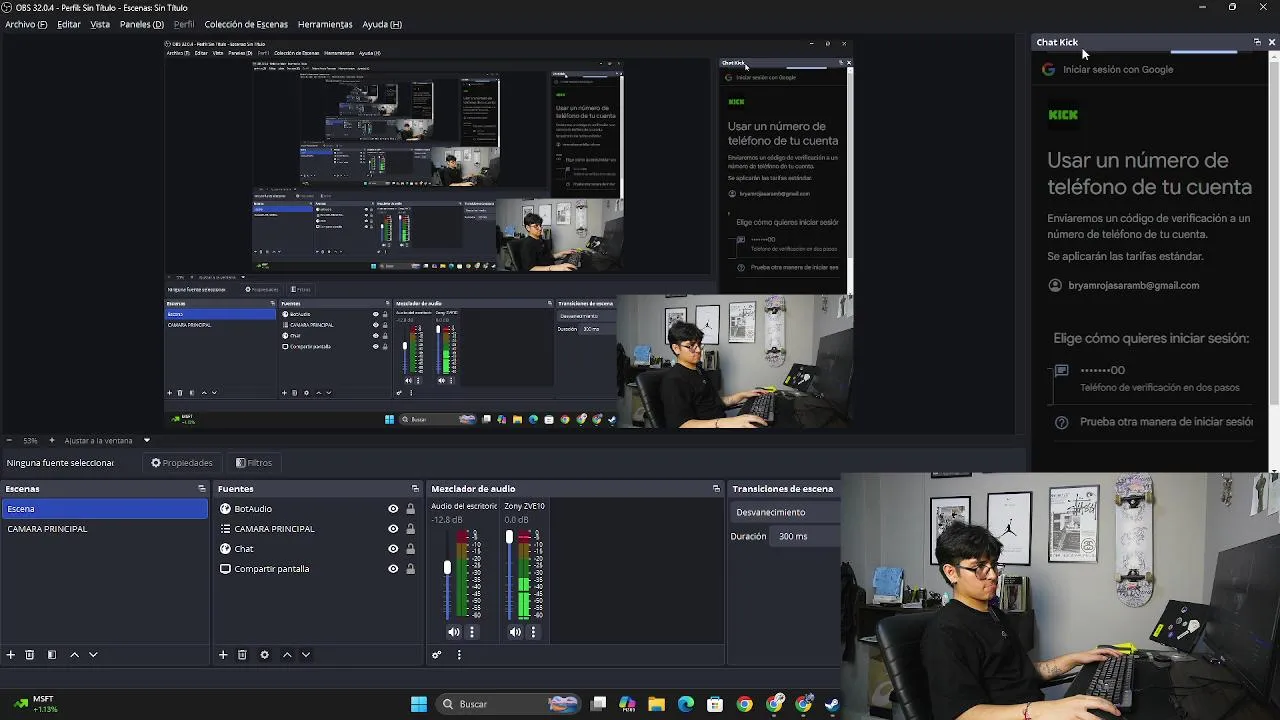Mute the Zony ZVE10 audio channel
This screenshot has width=1280, height=720.
(515, 632)
